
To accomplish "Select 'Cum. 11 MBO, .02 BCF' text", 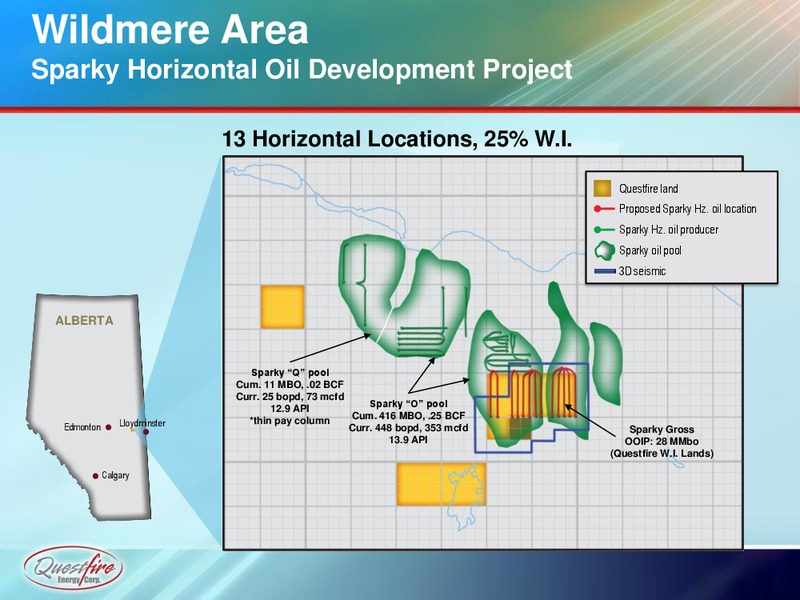I will (290, 385).
